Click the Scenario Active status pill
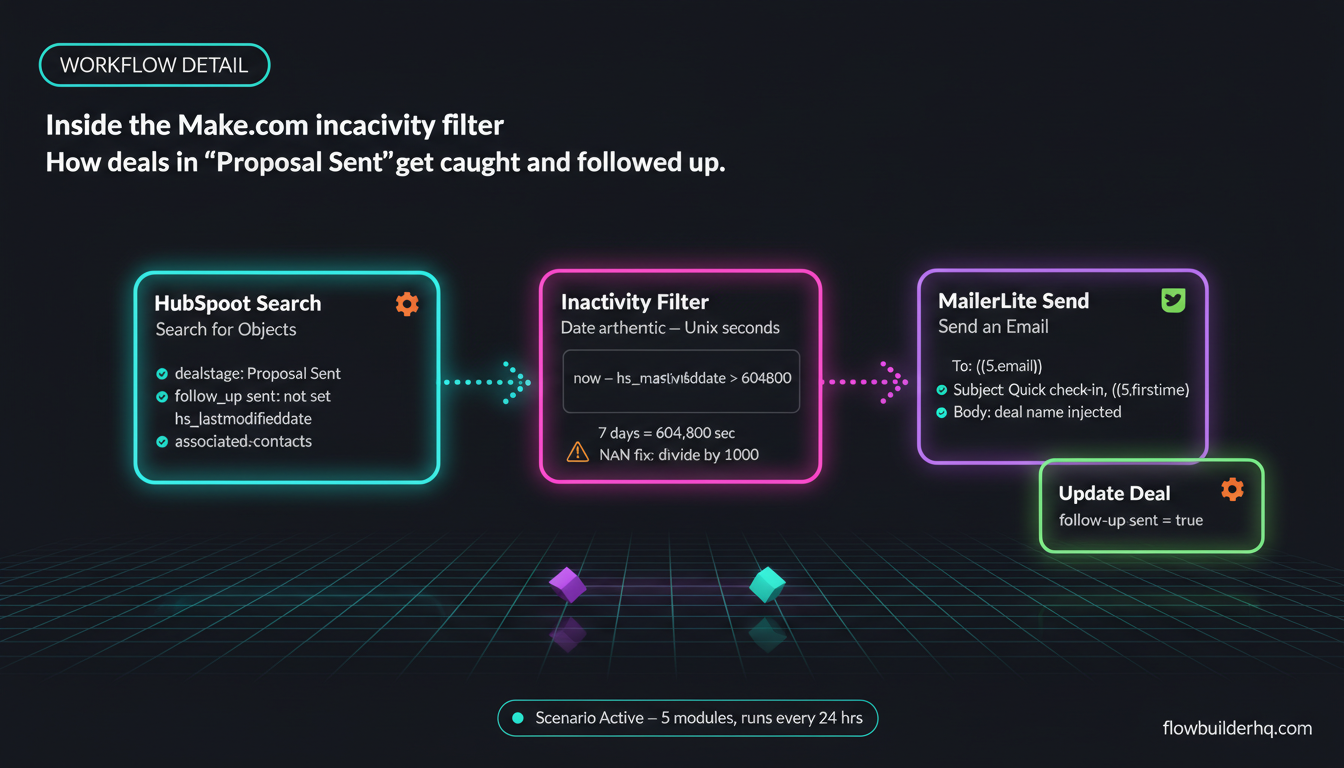The width and height of the screenshot is (1344, 768). [x=687, y=718]
